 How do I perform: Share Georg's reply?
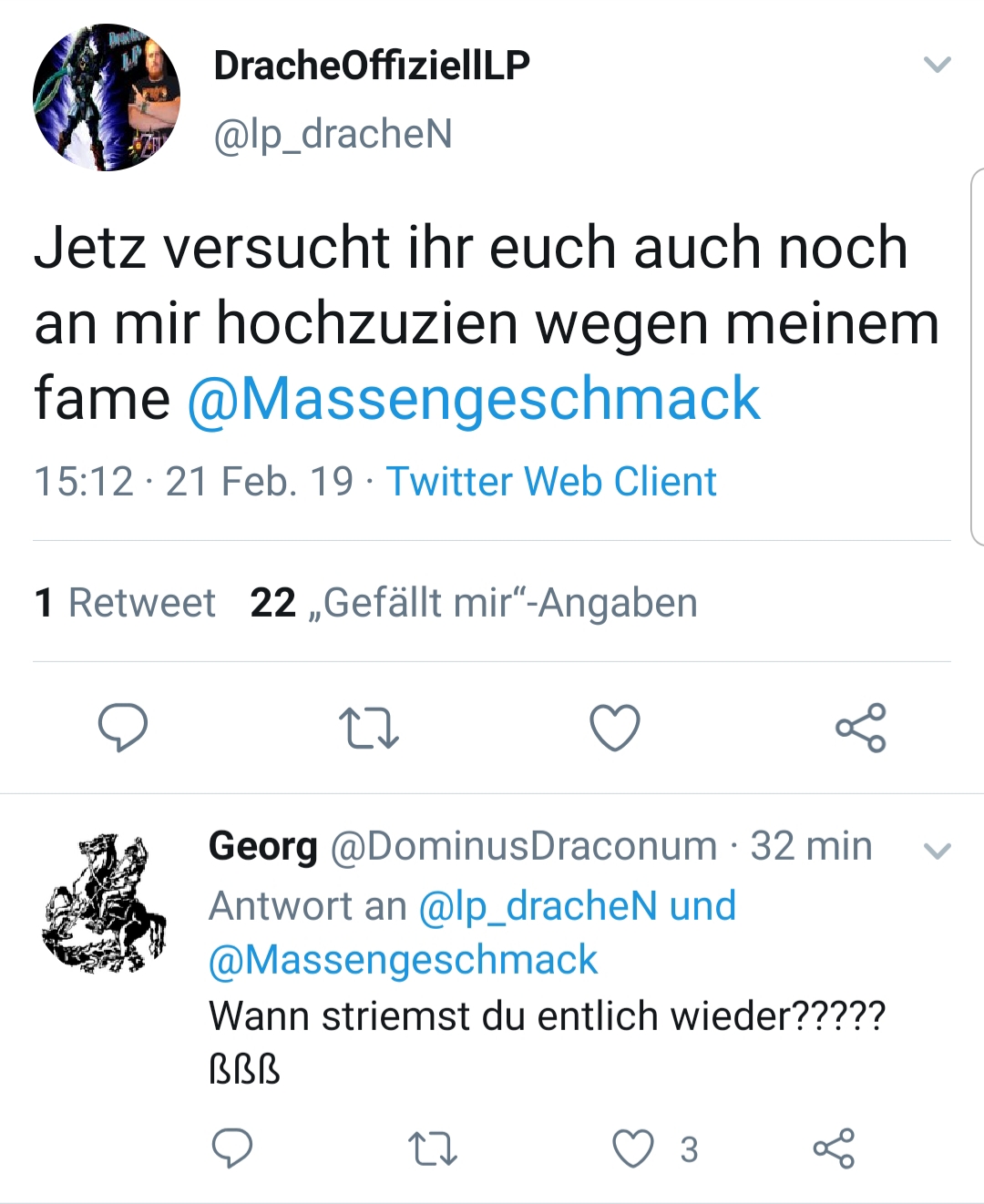click(834, 1148)
